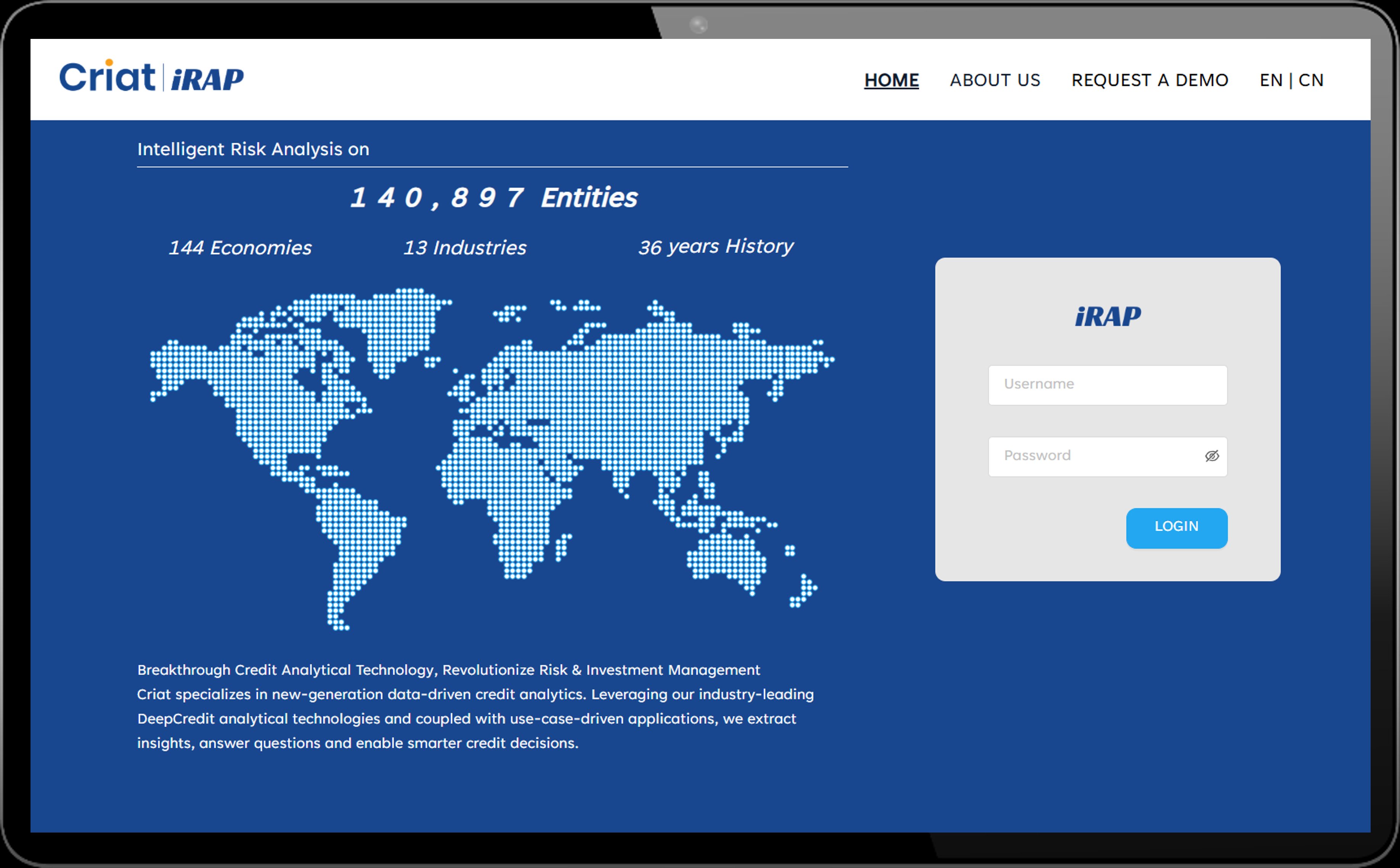Toggle password visibility eye icon
The image size is (1400, 868).
click(x=1212, y=456)
